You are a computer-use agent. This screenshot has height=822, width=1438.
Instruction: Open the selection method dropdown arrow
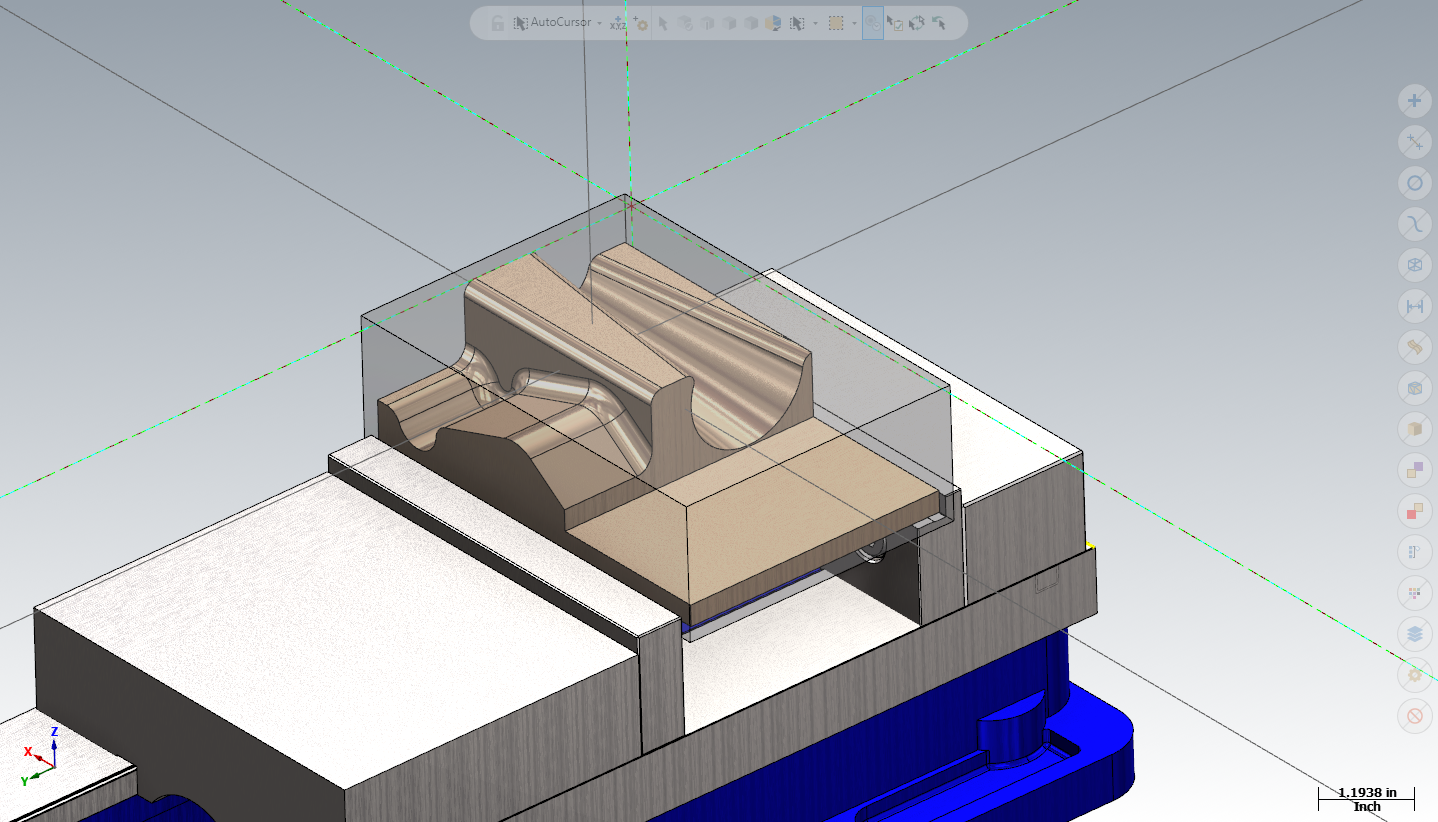click(x=815, y=23)
